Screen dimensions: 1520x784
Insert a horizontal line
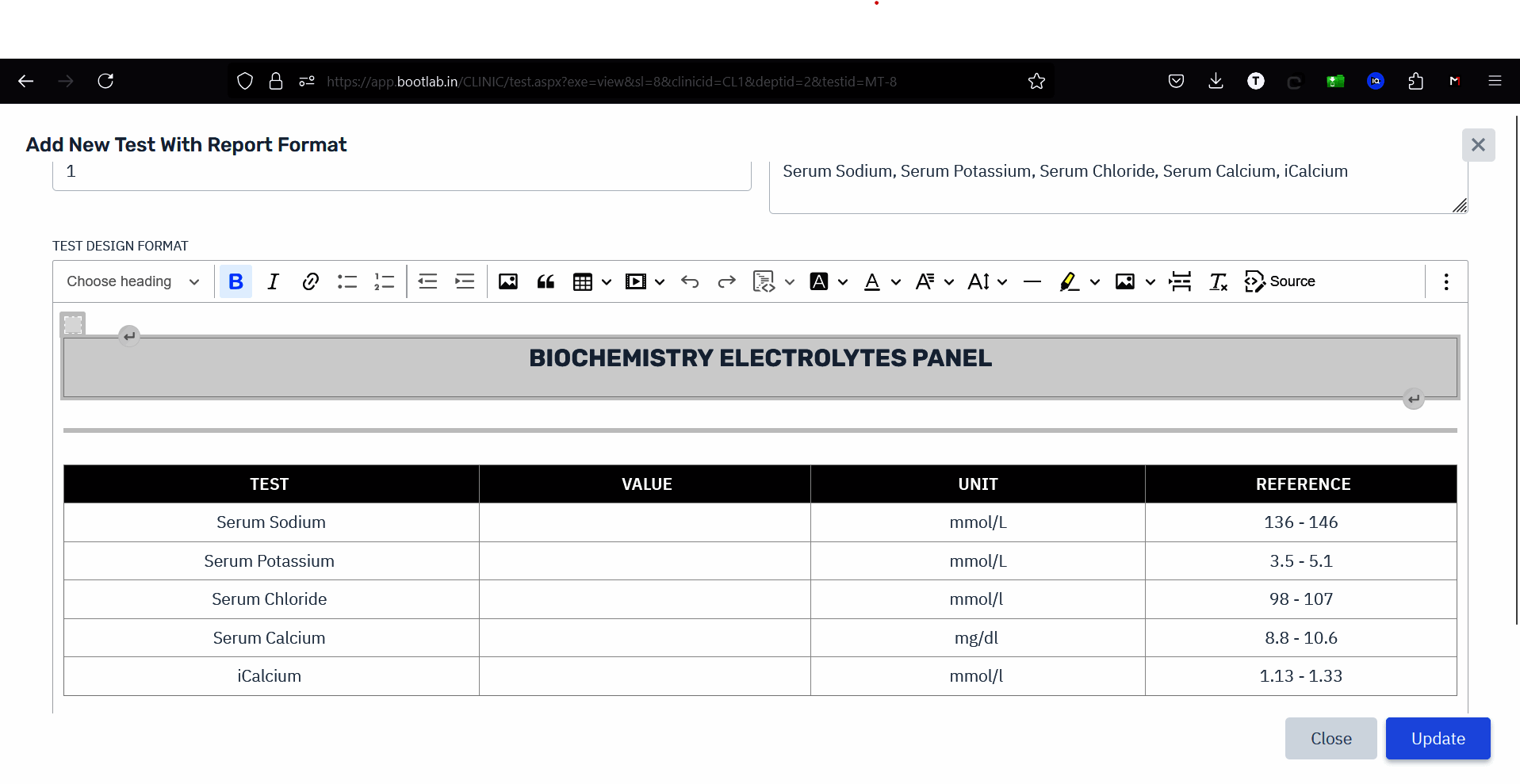click(1031, 281)
